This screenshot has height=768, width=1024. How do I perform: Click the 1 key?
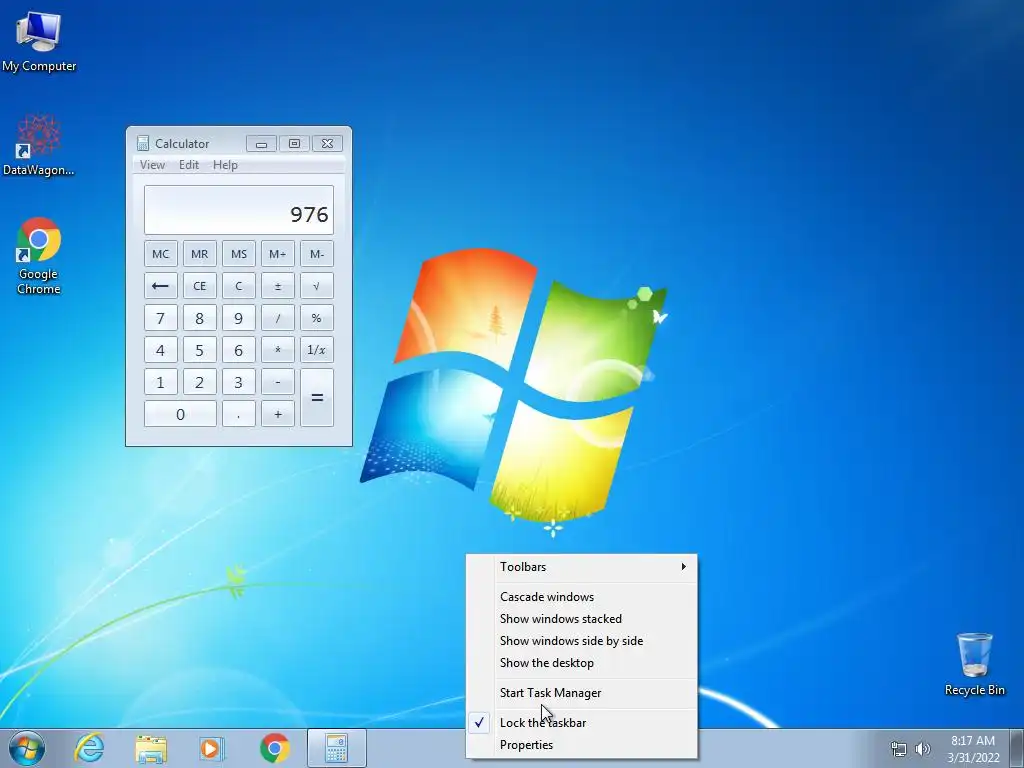click(x=161, y=382)
